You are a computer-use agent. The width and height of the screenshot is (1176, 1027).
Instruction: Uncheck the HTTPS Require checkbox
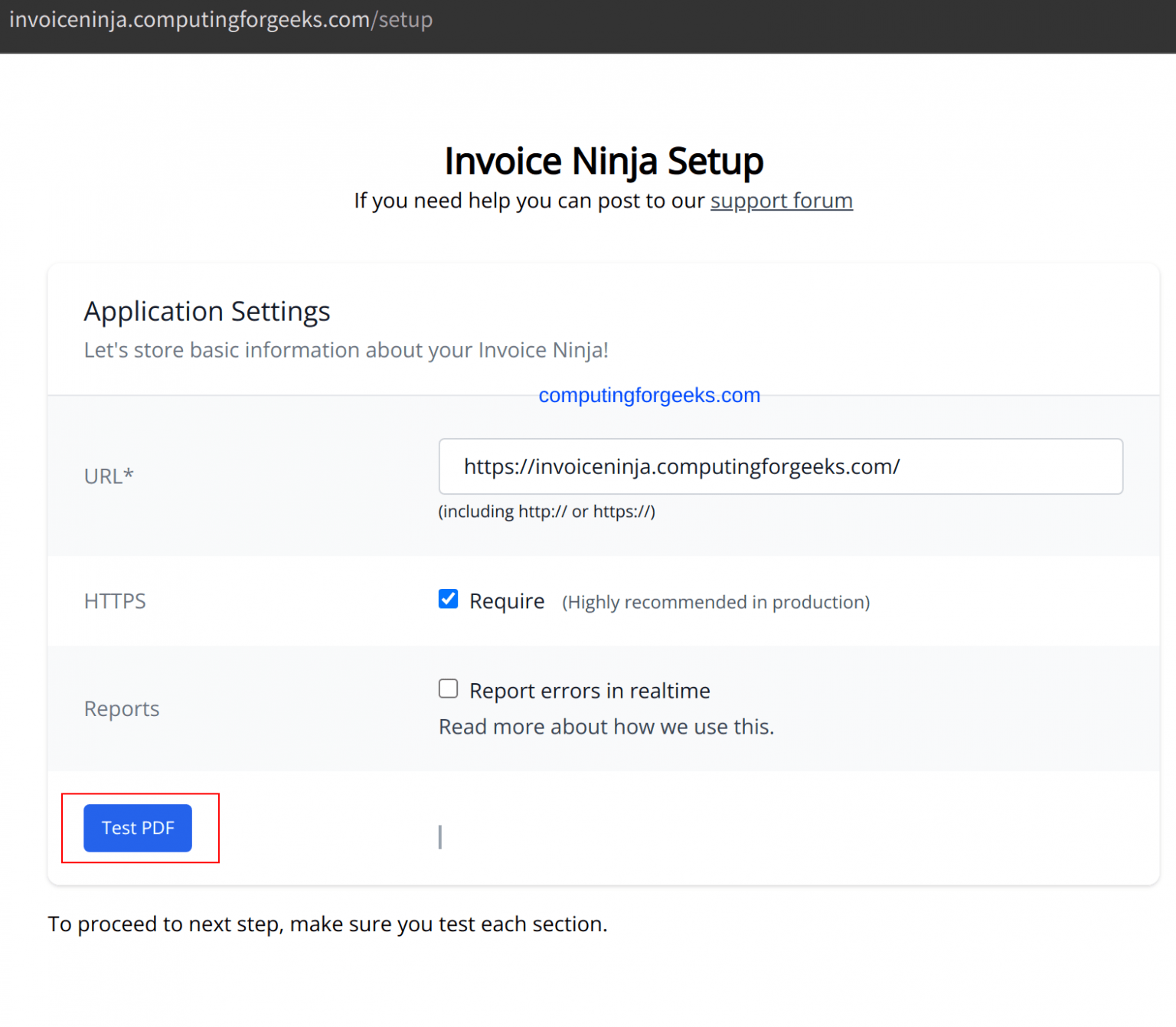coord(449,599)
